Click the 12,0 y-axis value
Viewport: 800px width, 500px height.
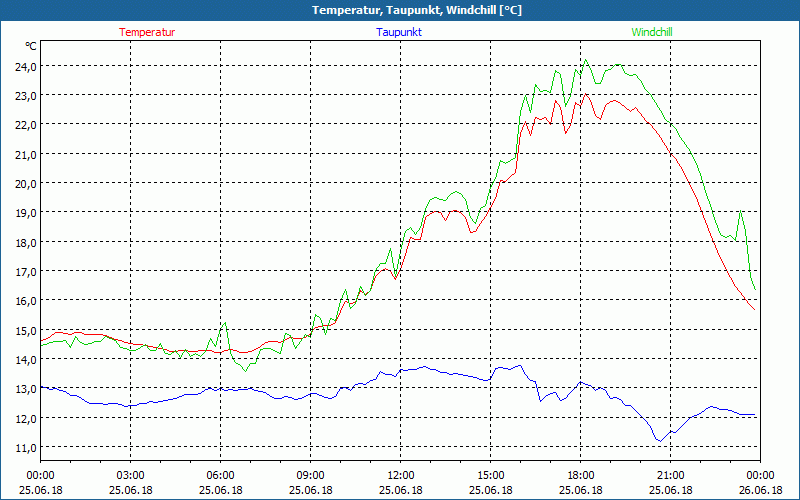(26, 418)
